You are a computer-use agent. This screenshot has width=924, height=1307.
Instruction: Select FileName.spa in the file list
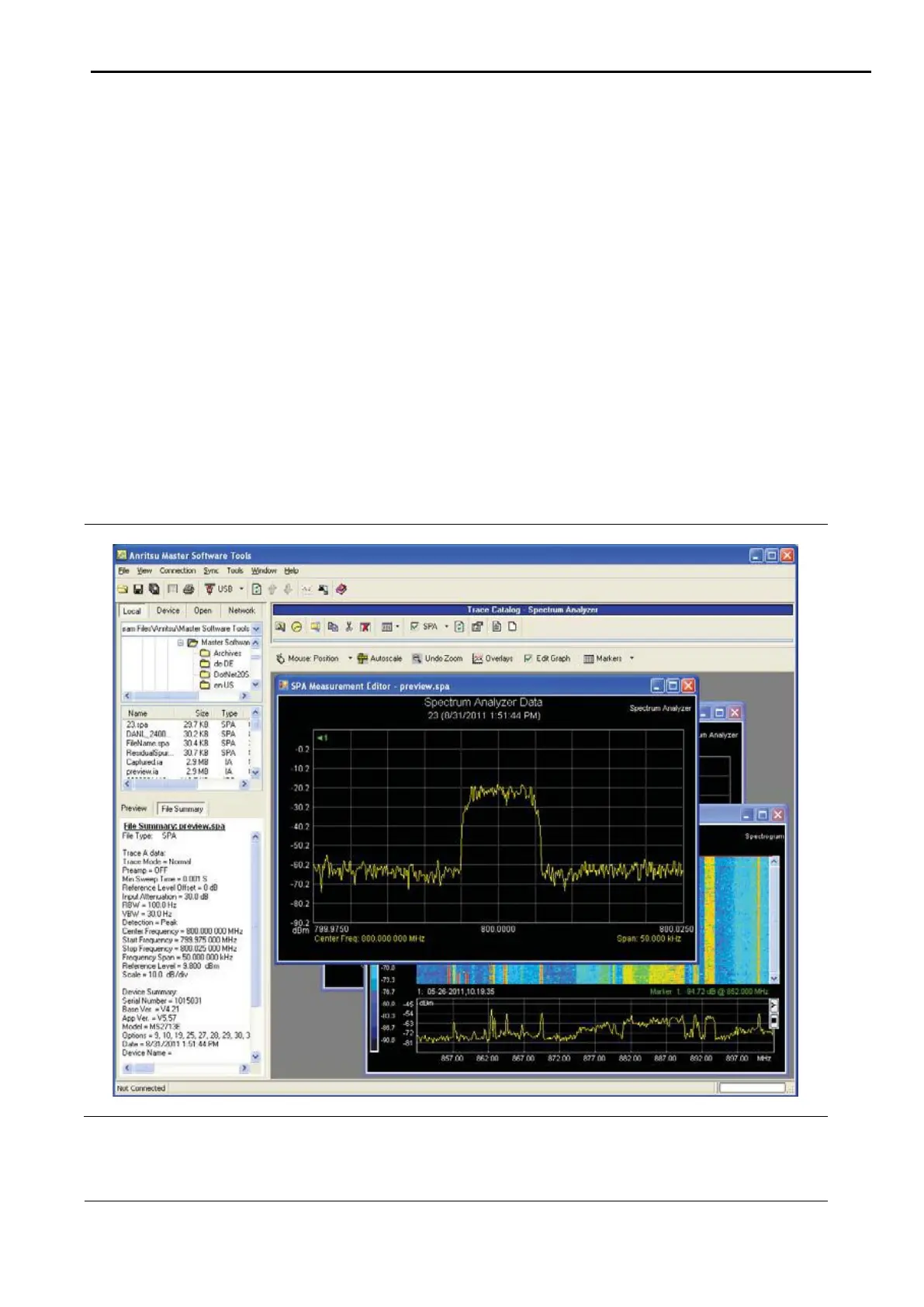pos(147,743)
